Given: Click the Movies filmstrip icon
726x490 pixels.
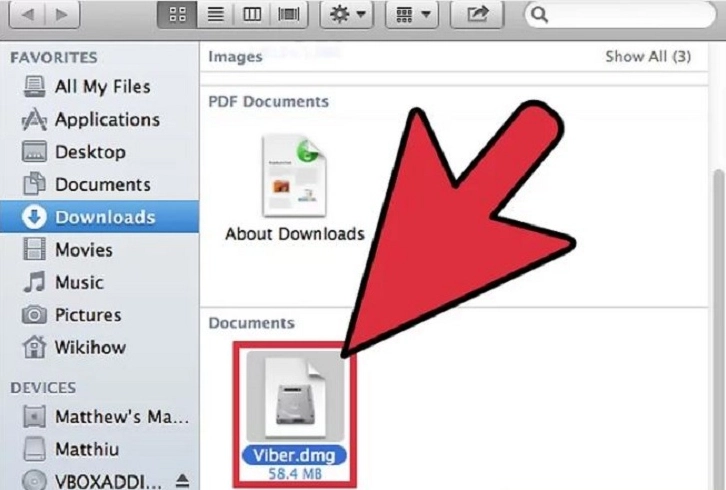Looking at the screenshot, I should [34, 249].
